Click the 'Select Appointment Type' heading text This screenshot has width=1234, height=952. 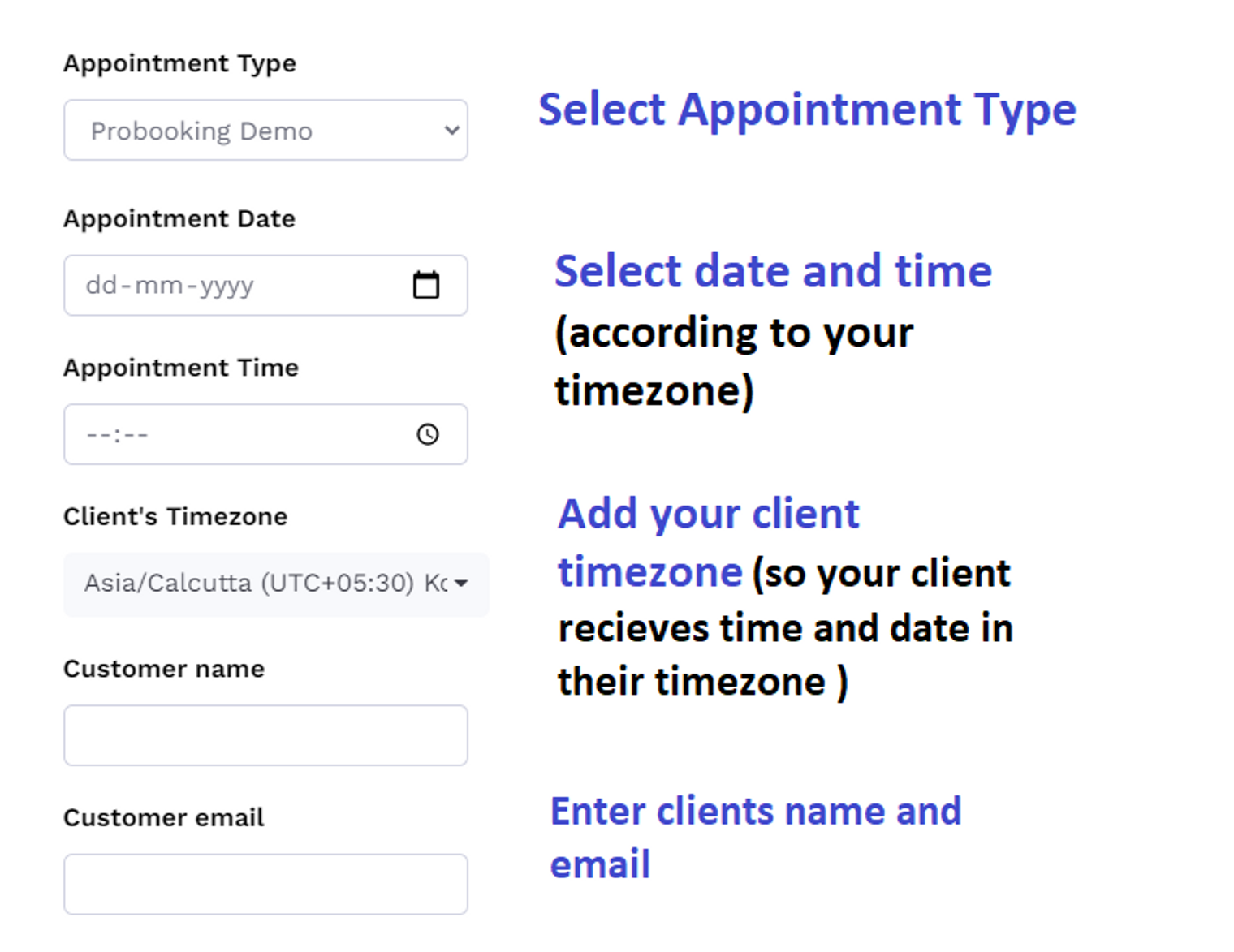click(x=807, y=110)
